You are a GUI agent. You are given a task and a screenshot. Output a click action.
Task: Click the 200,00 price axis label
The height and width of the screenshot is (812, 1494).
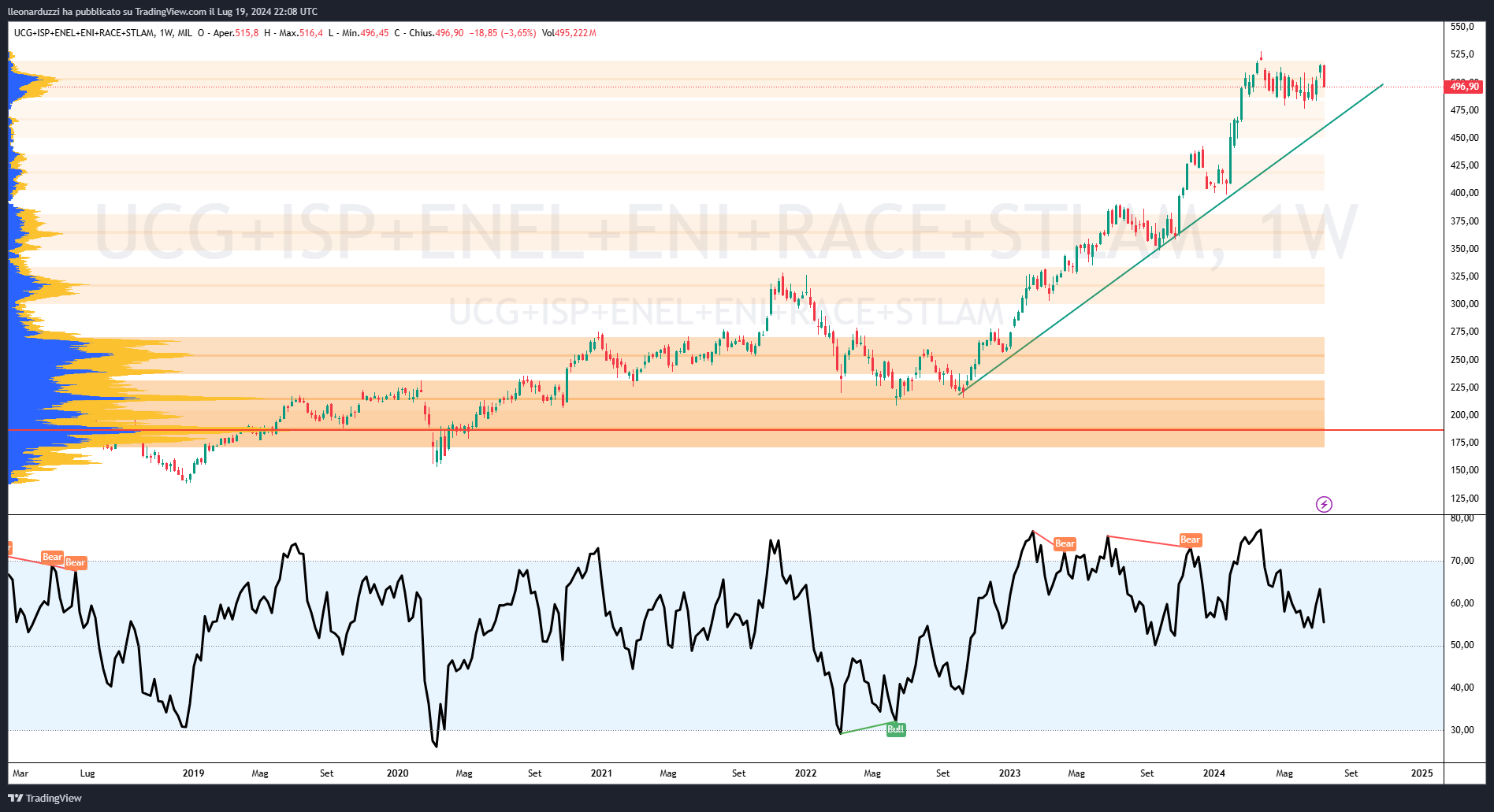pyautogui.click(x=1465, y=415)
